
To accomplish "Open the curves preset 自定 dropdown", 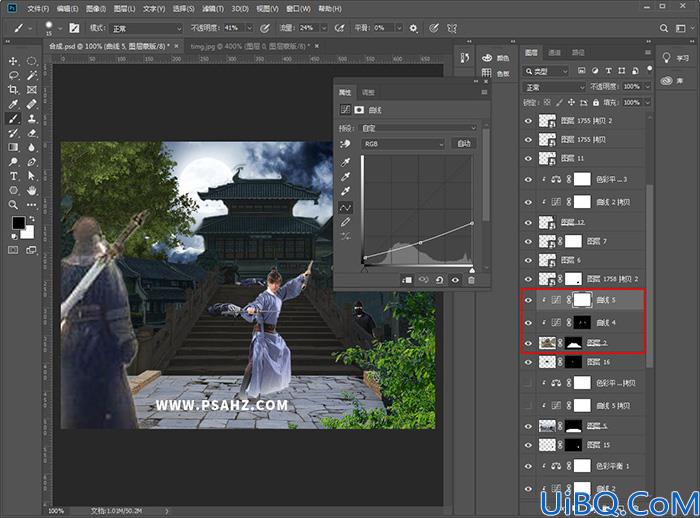I will tap(418, 128).
